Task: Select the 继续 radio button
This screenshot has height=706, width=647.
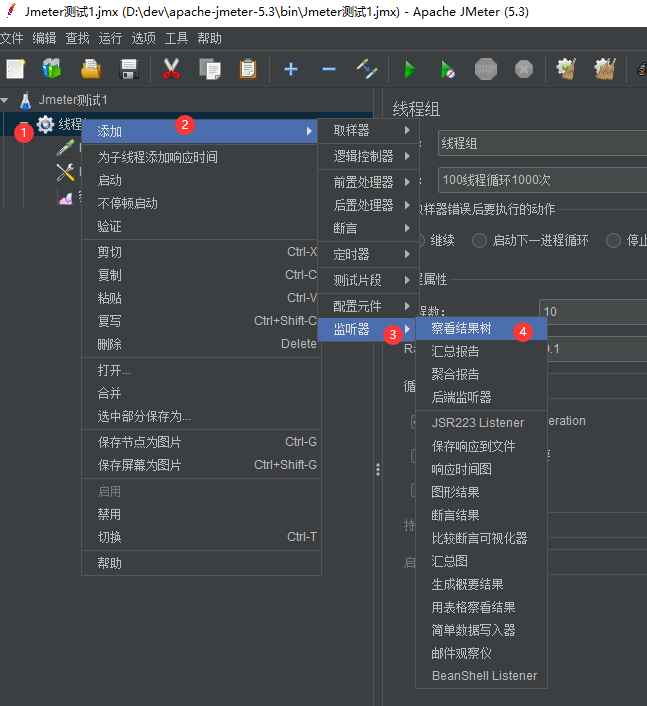Action: (421, 240)
